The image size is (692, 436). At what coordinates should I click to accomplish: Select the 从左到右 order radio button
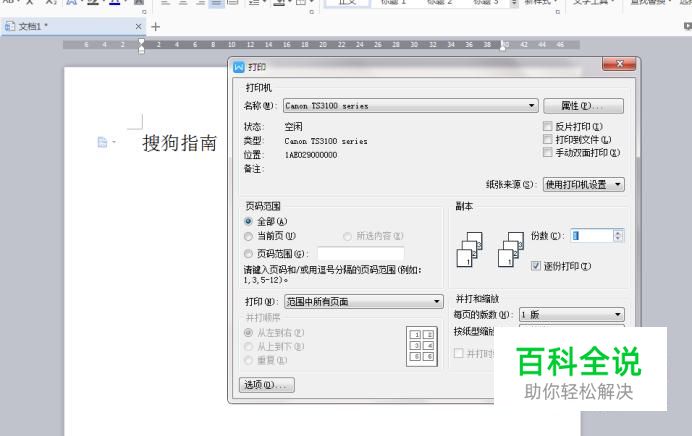pyautogui.click(x=248, y=332)
